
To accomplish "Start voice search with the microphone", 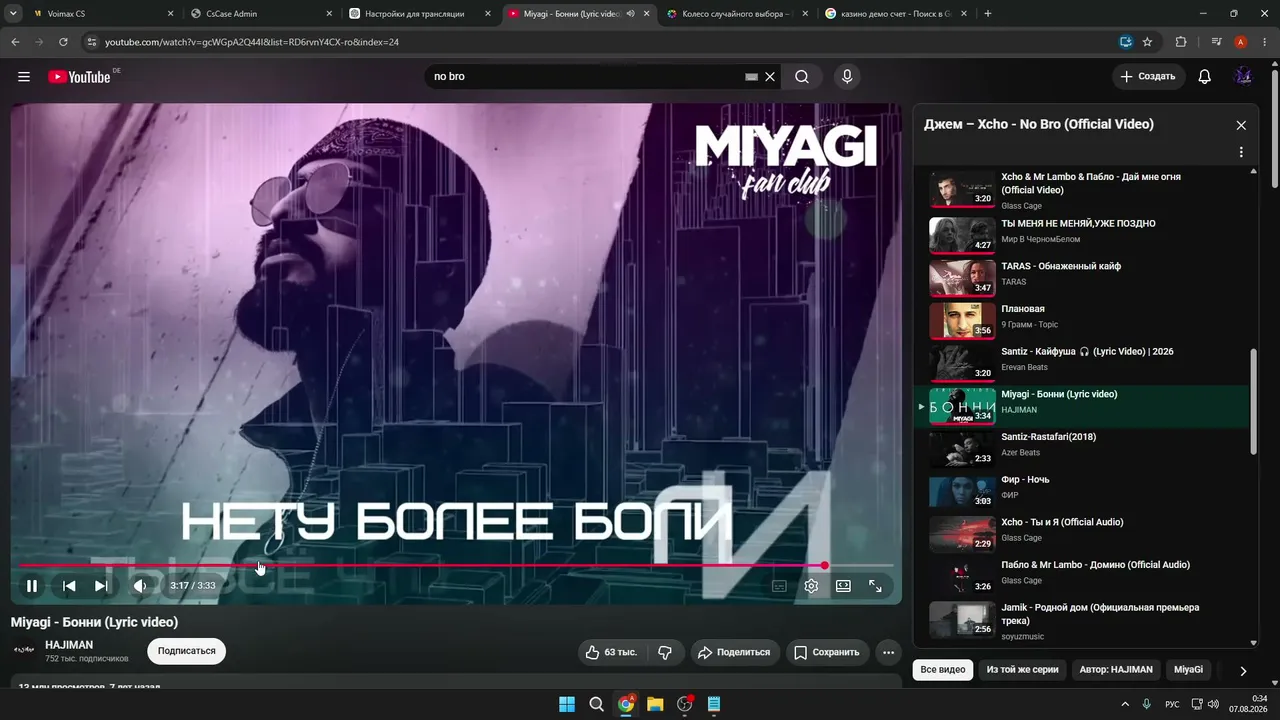I will [x=847, y=77].
